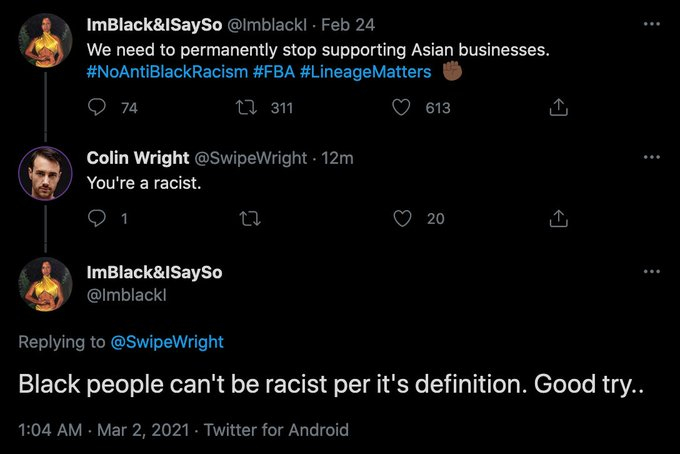Screen dimensions: 680x454
Task: Reply to the Asian businesses tweet
Action: point(98,108)
